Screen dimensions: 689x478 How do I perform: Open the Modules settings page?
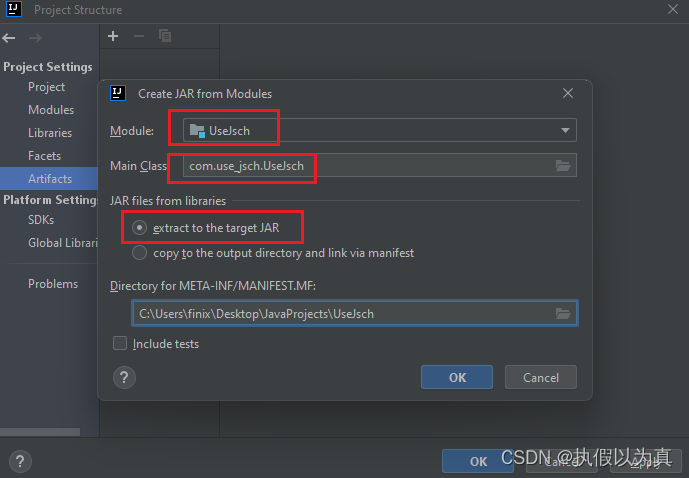pos(51,110)
